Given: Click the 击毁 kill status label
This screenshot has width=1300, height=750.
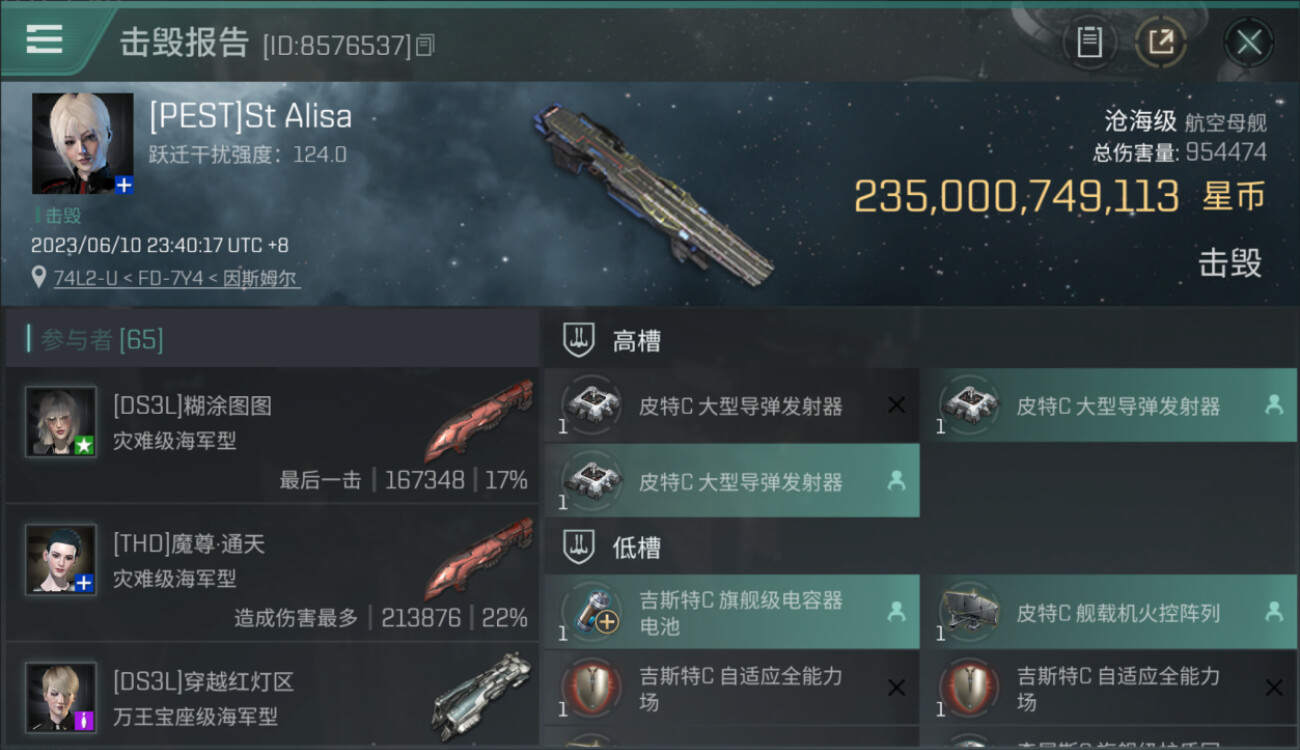Looking at the screenshot, I should 1230,263.
